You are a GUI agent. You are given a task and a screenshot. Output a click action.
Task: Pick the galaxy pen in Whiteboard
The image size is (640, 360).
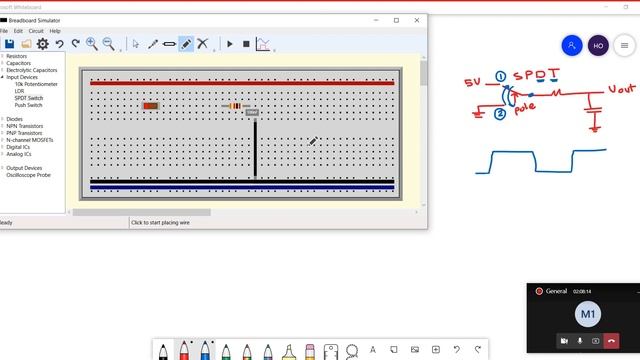268,351
